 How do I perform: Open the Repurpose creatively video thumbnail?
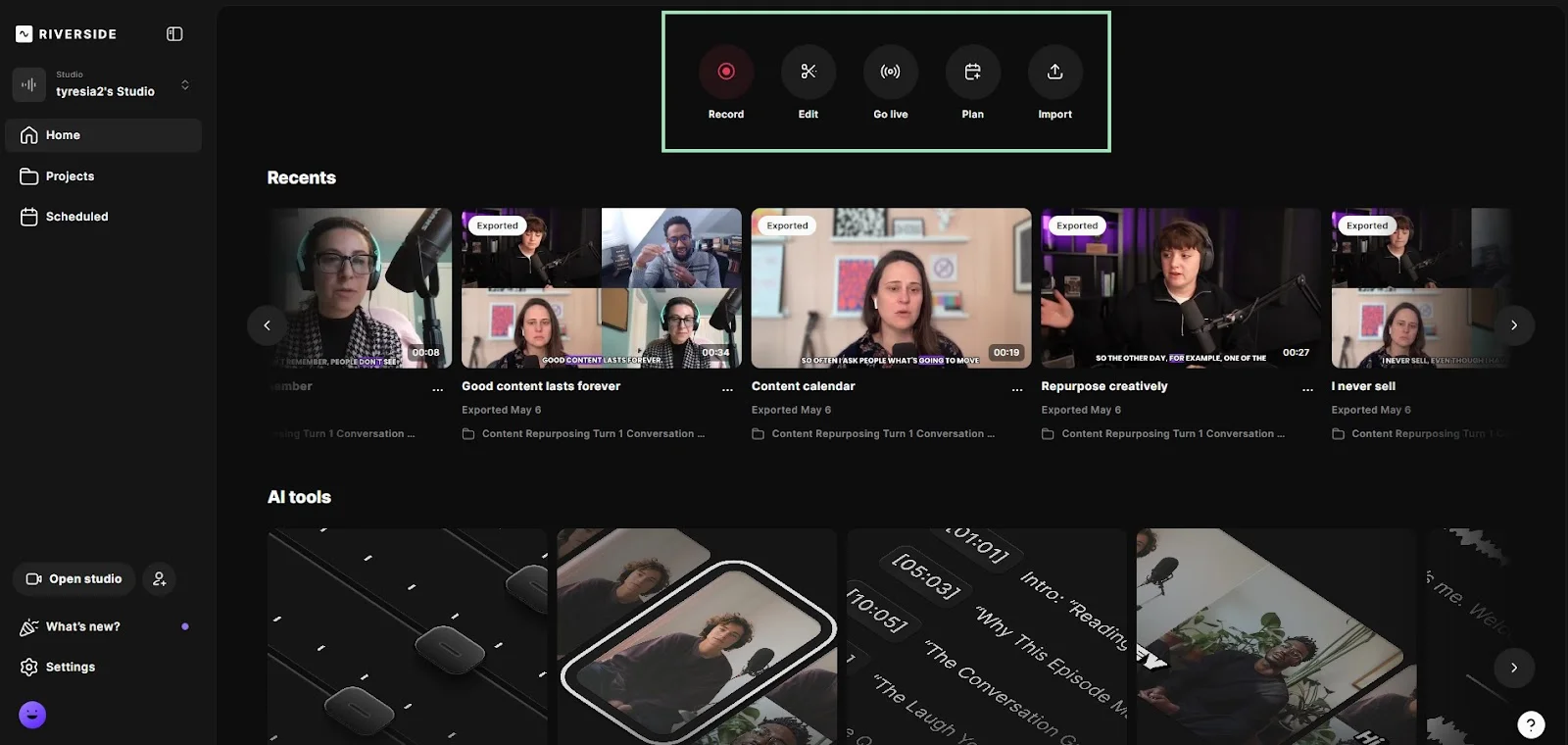[x=1181, y=288]
